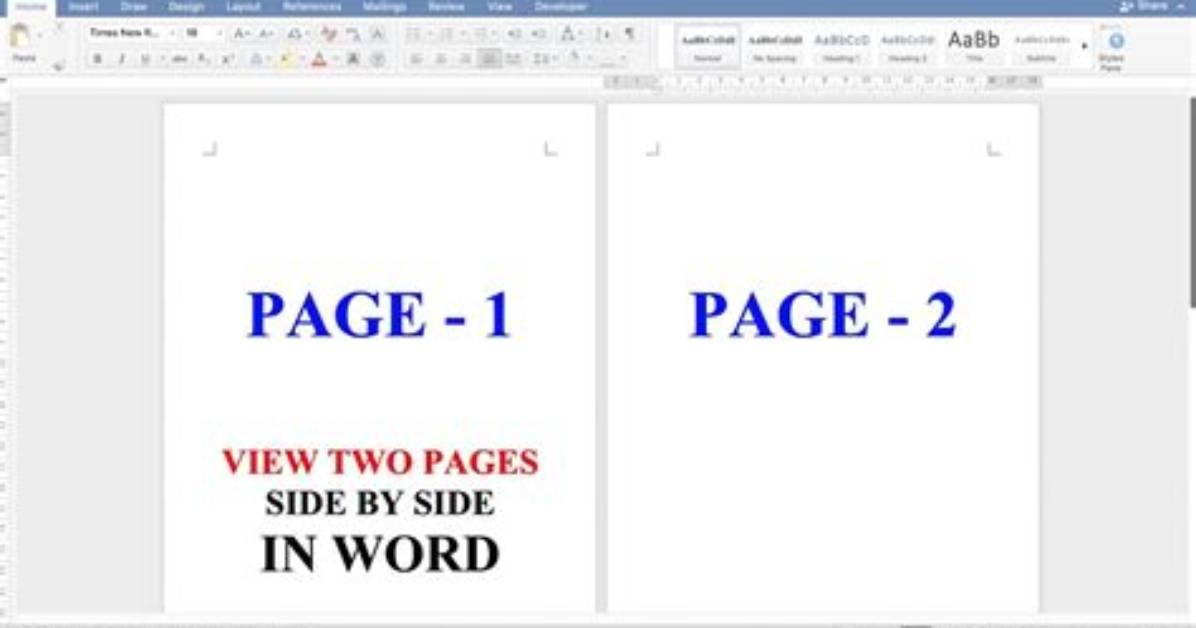Viewport: 1196px width, 628px height.
Task: Clear all formatting with the eraser icon
Action: (329, 34)
